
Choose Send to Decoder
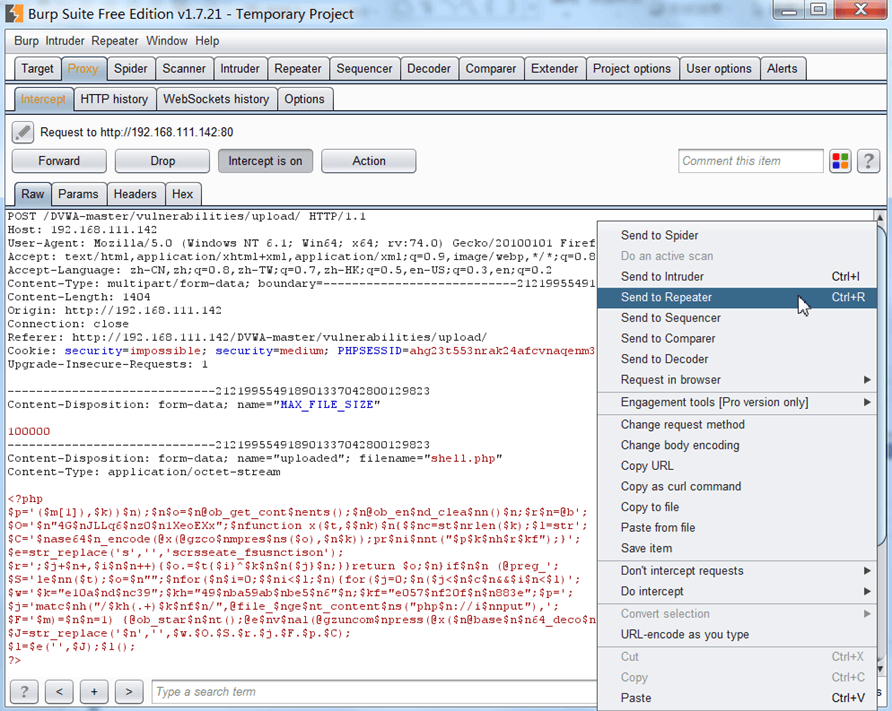(737, 359)
